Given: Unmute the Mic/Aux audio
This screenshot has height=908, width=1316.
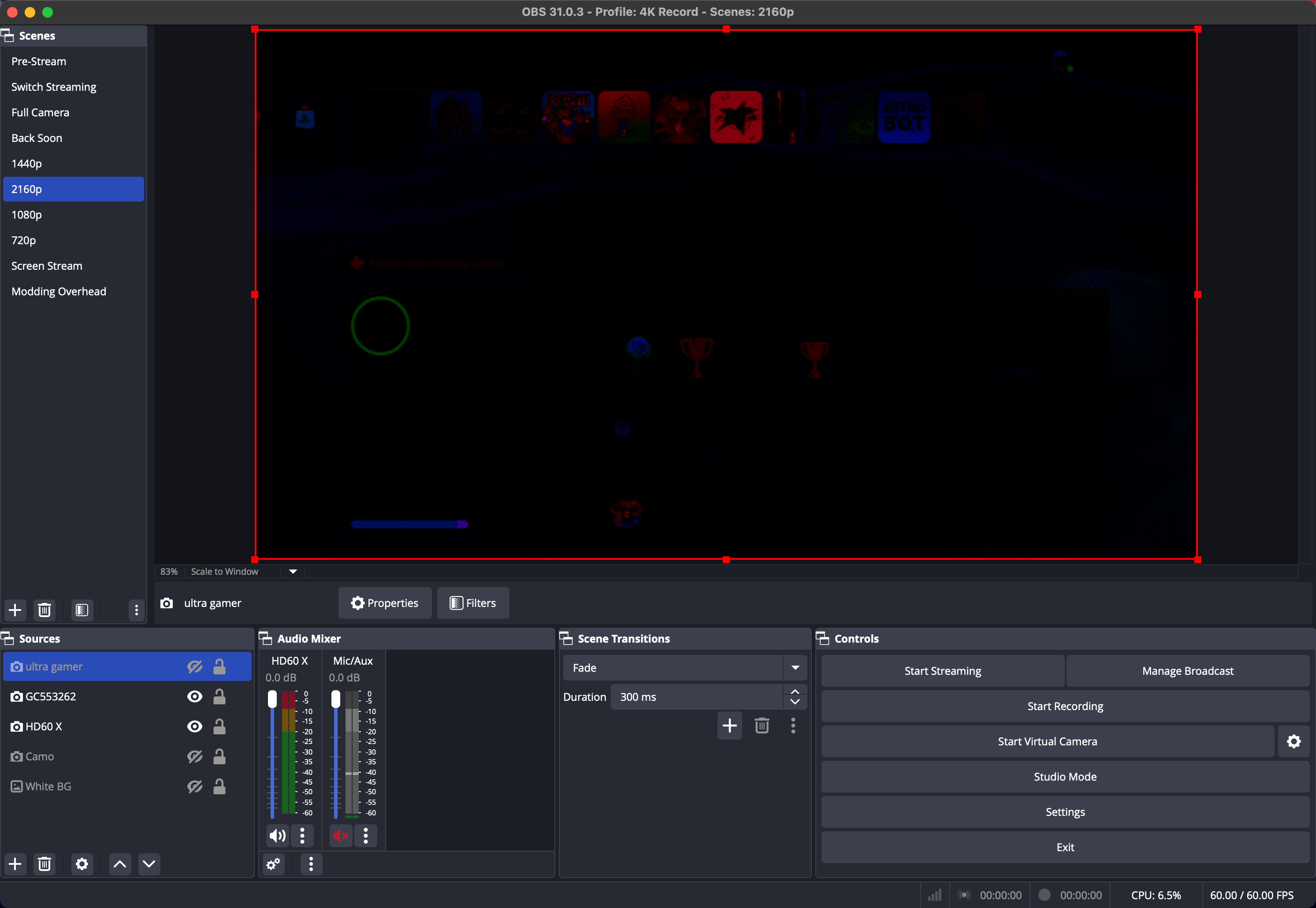Looking at the screenshot, I should 340,835.
